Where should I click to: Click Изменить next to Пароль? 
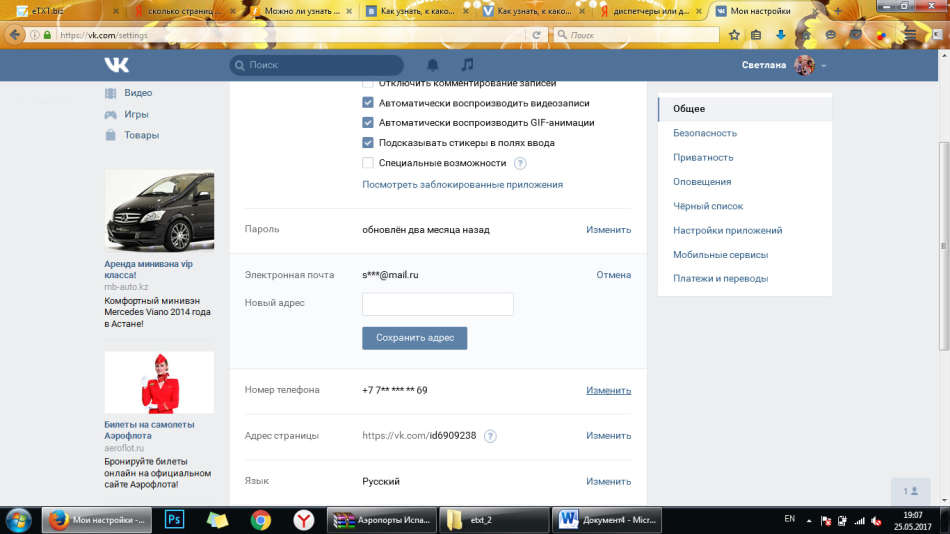click(608, 229)
